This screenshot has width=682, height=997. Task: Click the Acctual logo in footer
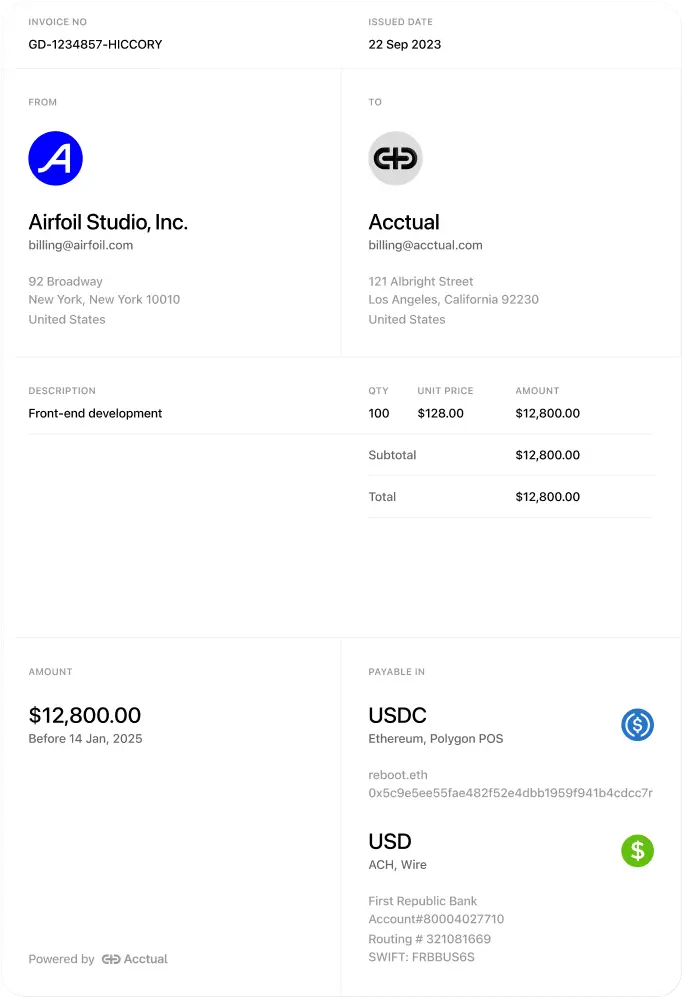point(135,959)
